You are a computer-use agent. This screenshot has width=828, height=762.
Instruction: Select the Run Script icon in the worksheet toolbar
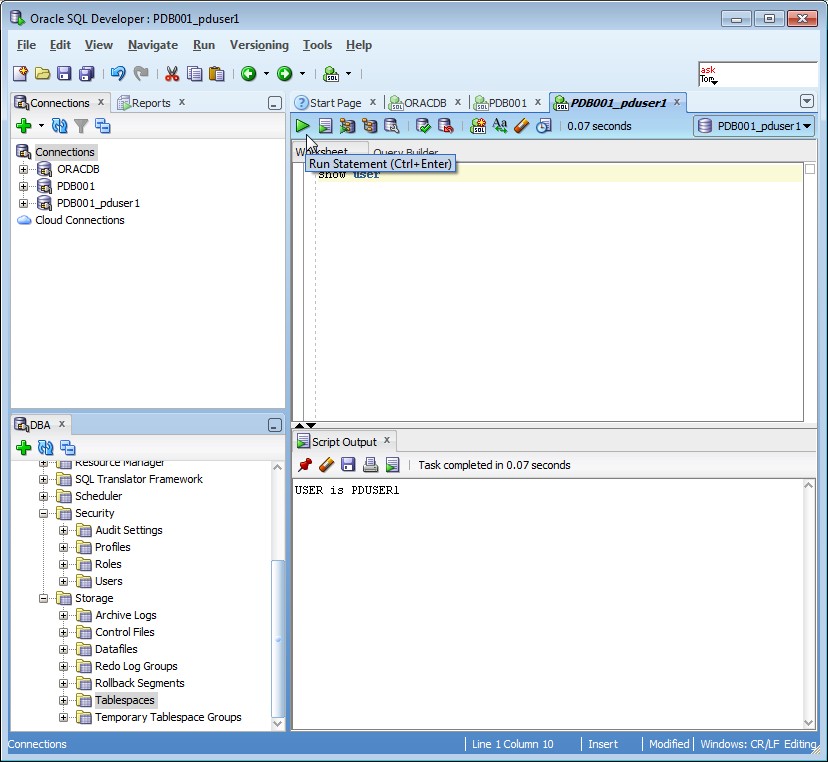(x=326, y=125)
